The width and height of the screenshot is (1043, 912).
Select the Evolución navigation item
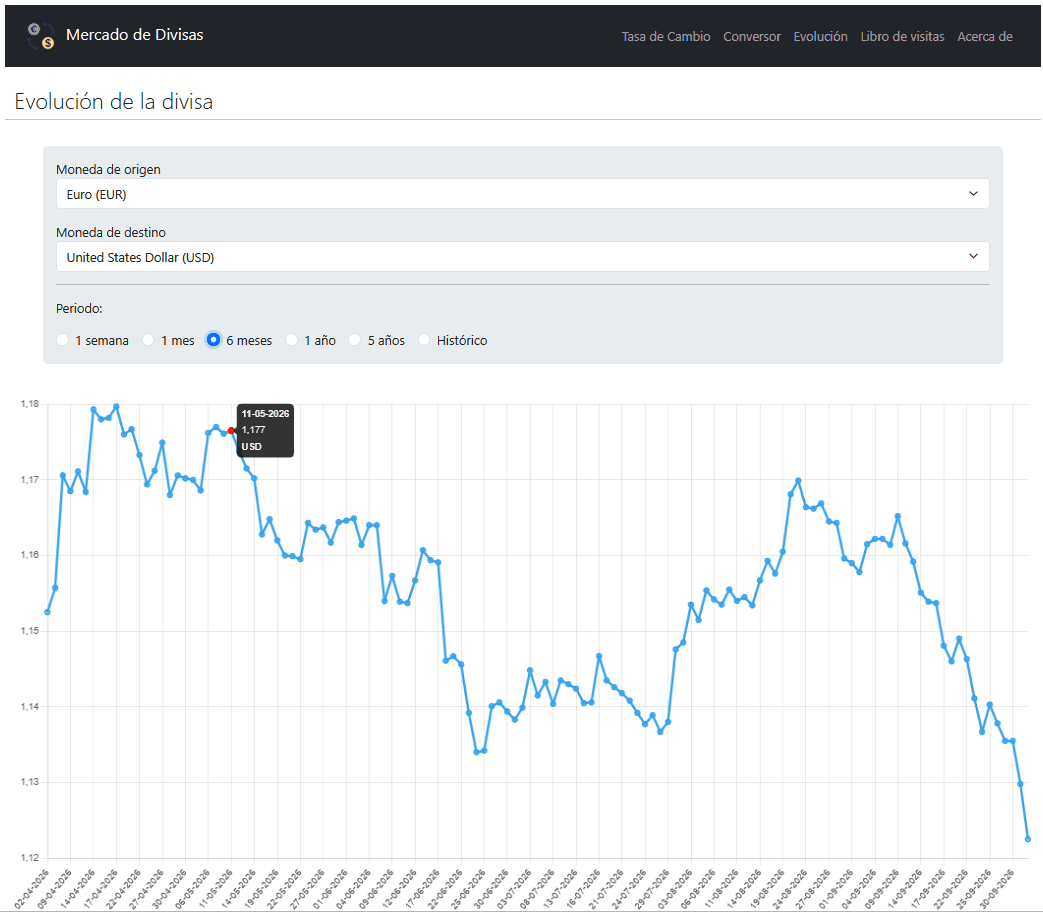tap(820, 37)
